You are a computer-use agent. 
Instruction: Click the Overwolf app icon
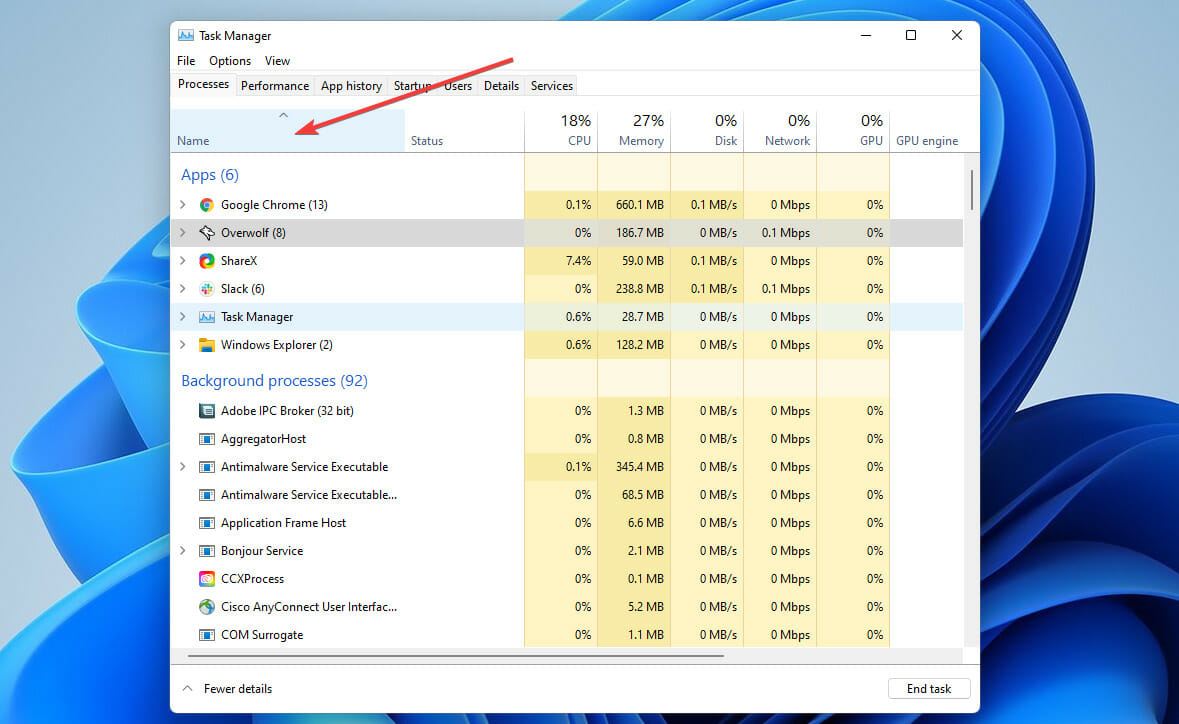[x=207, y=232]
